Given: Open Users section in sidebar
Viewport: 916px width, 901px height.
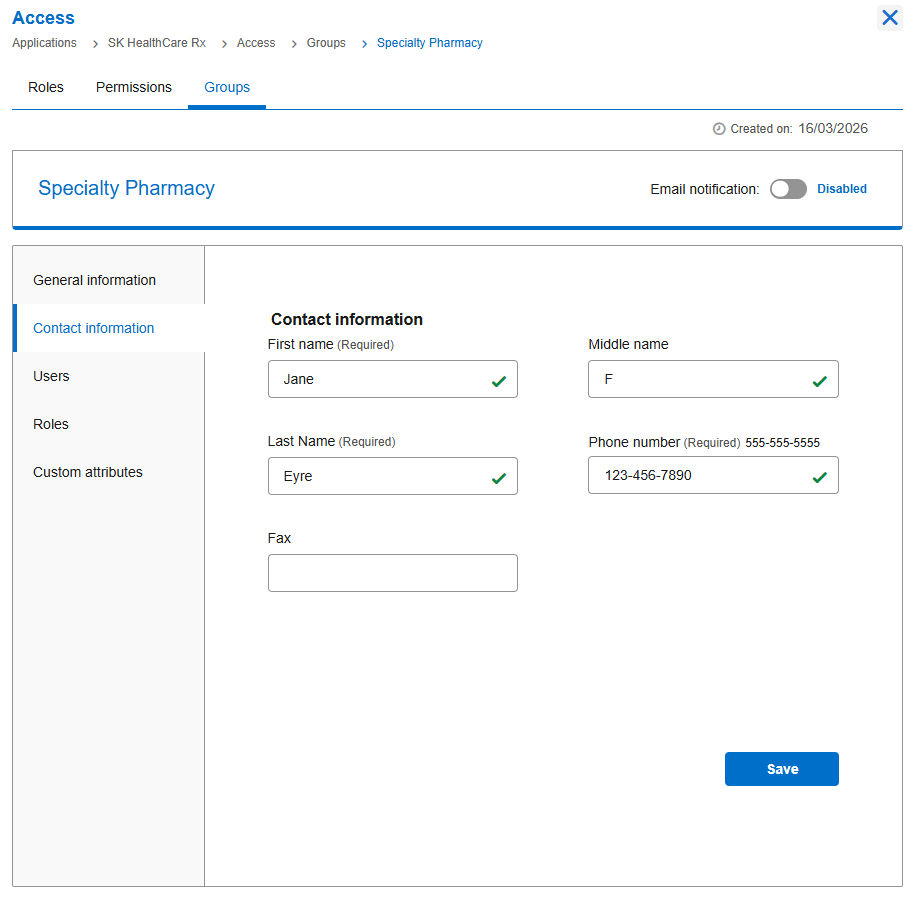Looking at the screenshot, I should coord(109,376).
